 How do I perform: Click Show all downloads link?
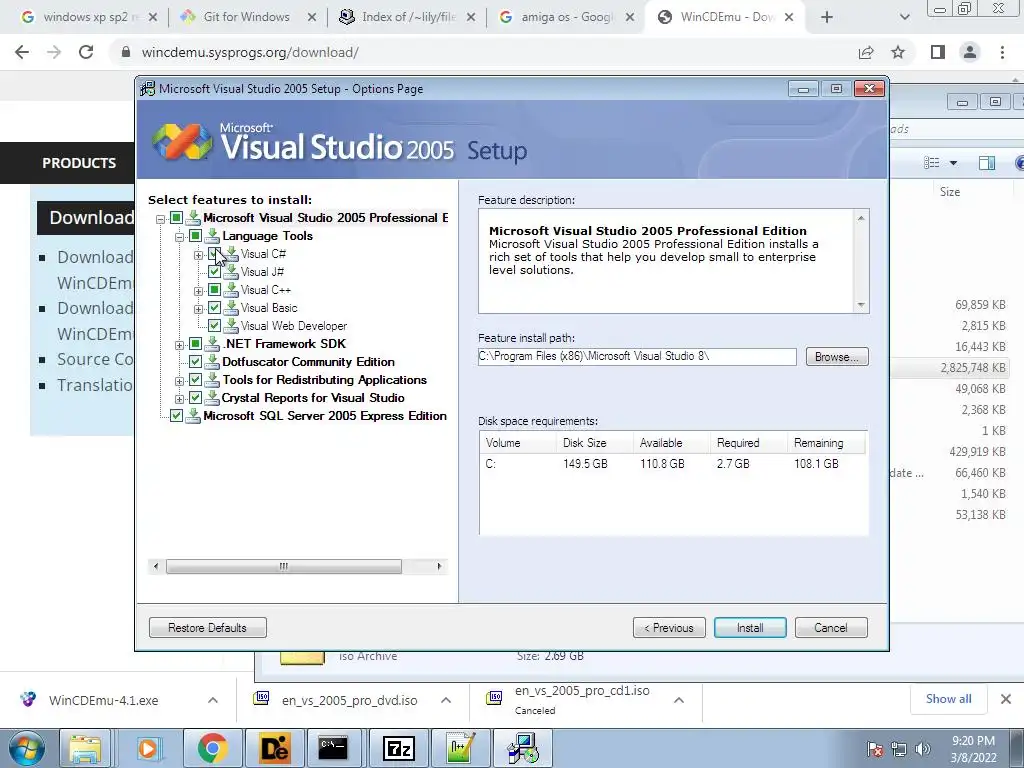[948, 699]
